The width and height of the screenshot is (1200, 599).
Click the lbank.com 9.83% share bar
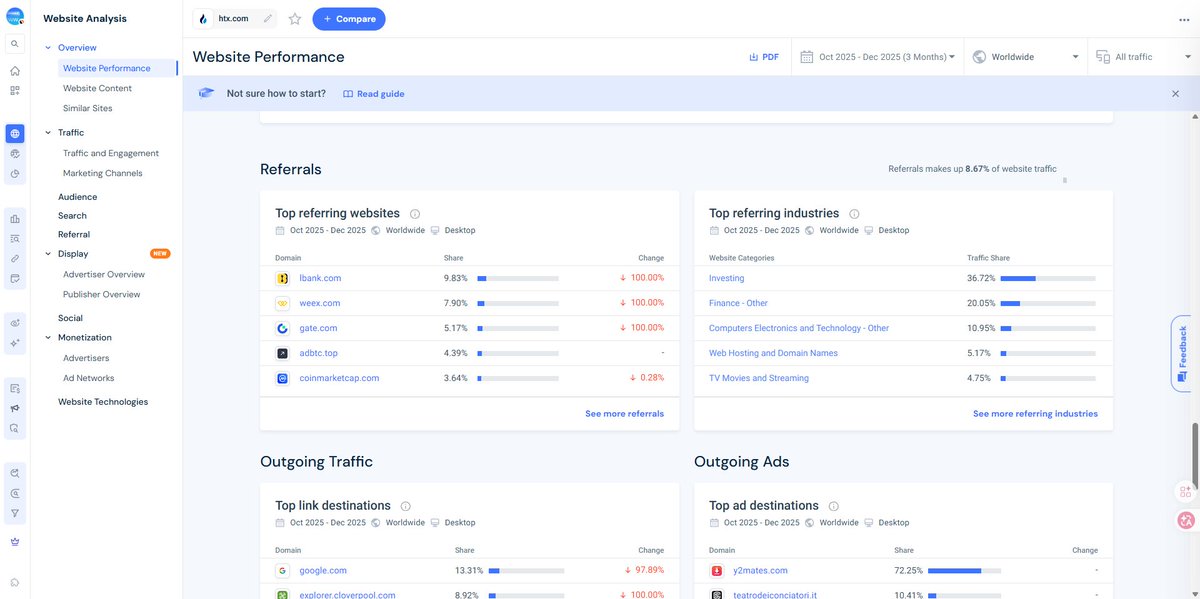pos(520,278)
